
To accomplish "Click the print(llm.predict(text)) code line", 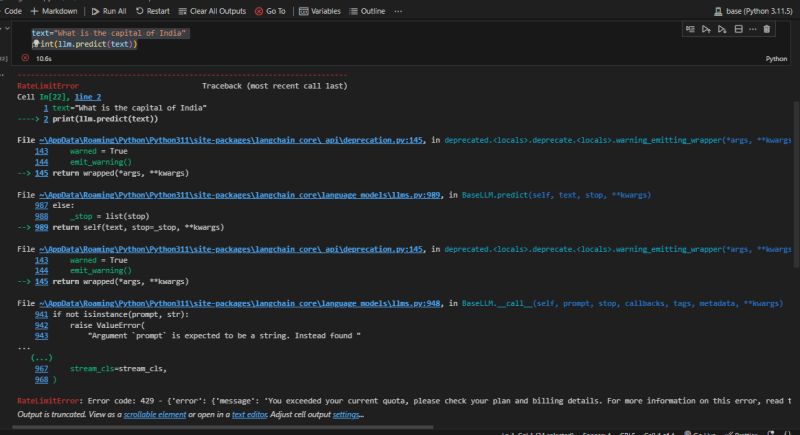I will tap(85, 44).
